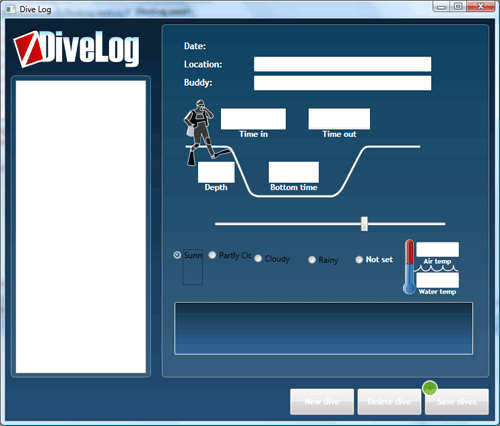Image resolution: width=500 pixels, height=426 pixels.
Task: Click the Depth input box
Action: [x=216, y=172]
